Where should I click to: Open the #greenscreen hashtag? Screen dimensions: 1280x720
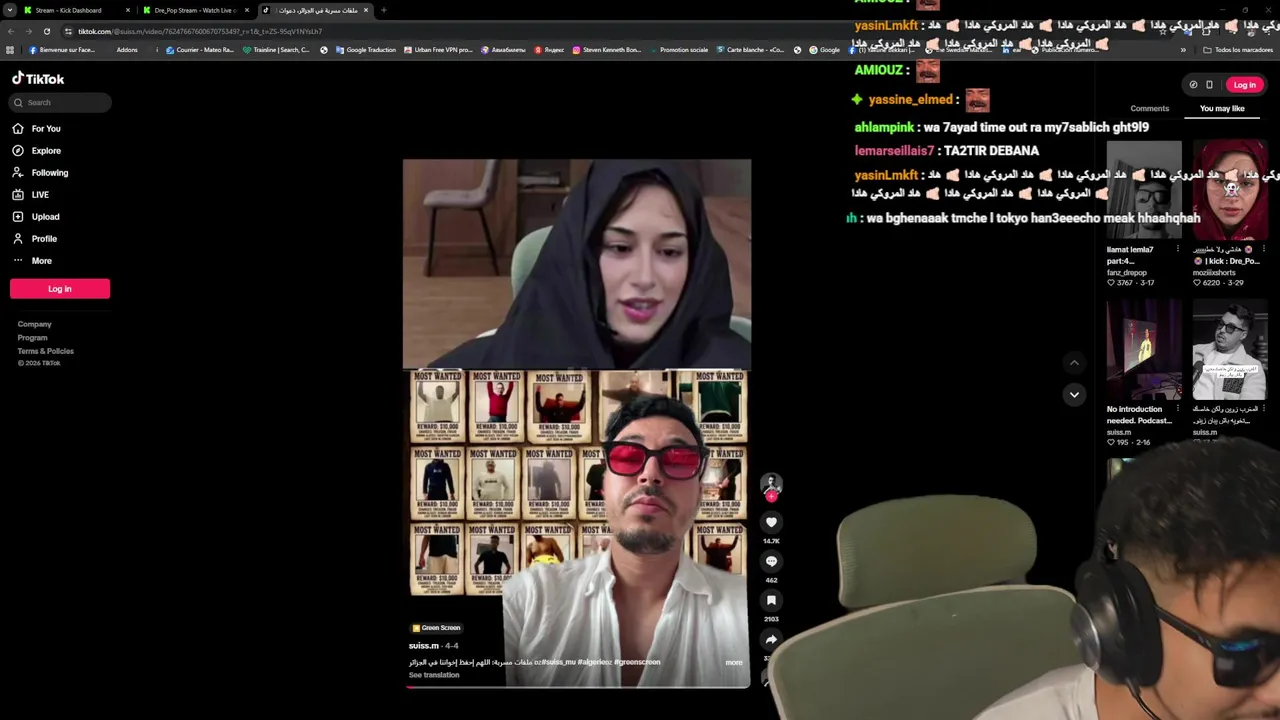(637, 662)
